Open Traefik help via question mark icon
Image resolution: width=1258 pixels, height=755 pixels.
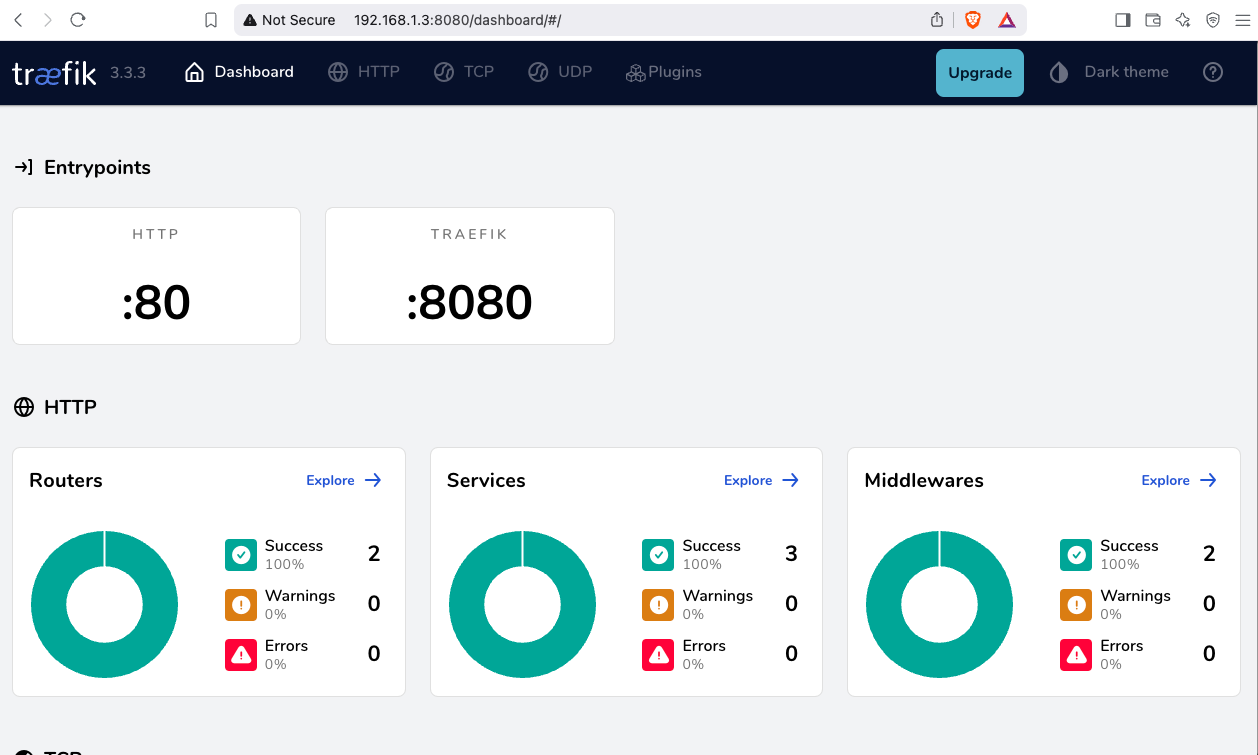(x=1213, y=72)
